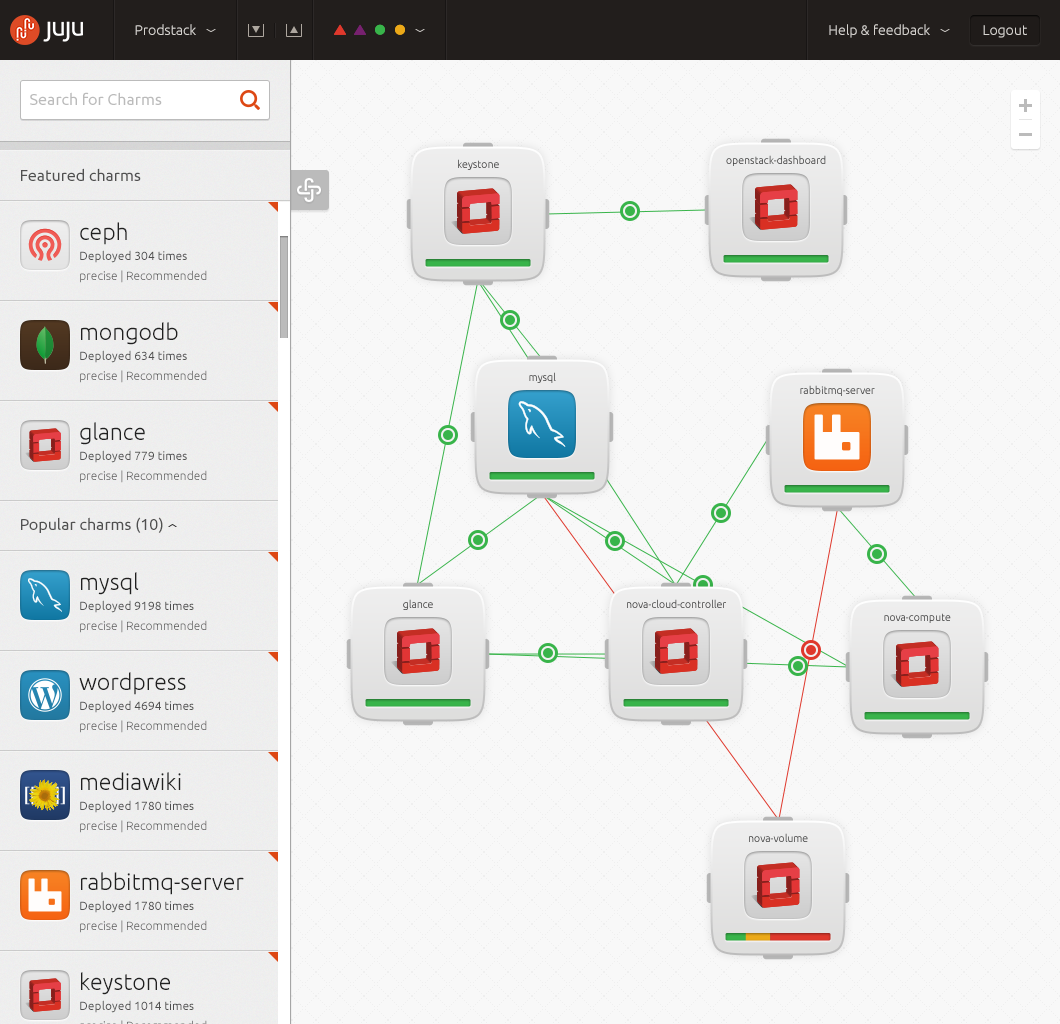Click relation marker between keystone and glance
This screenshot has height=1024, width=1060.
coord(448,435)
